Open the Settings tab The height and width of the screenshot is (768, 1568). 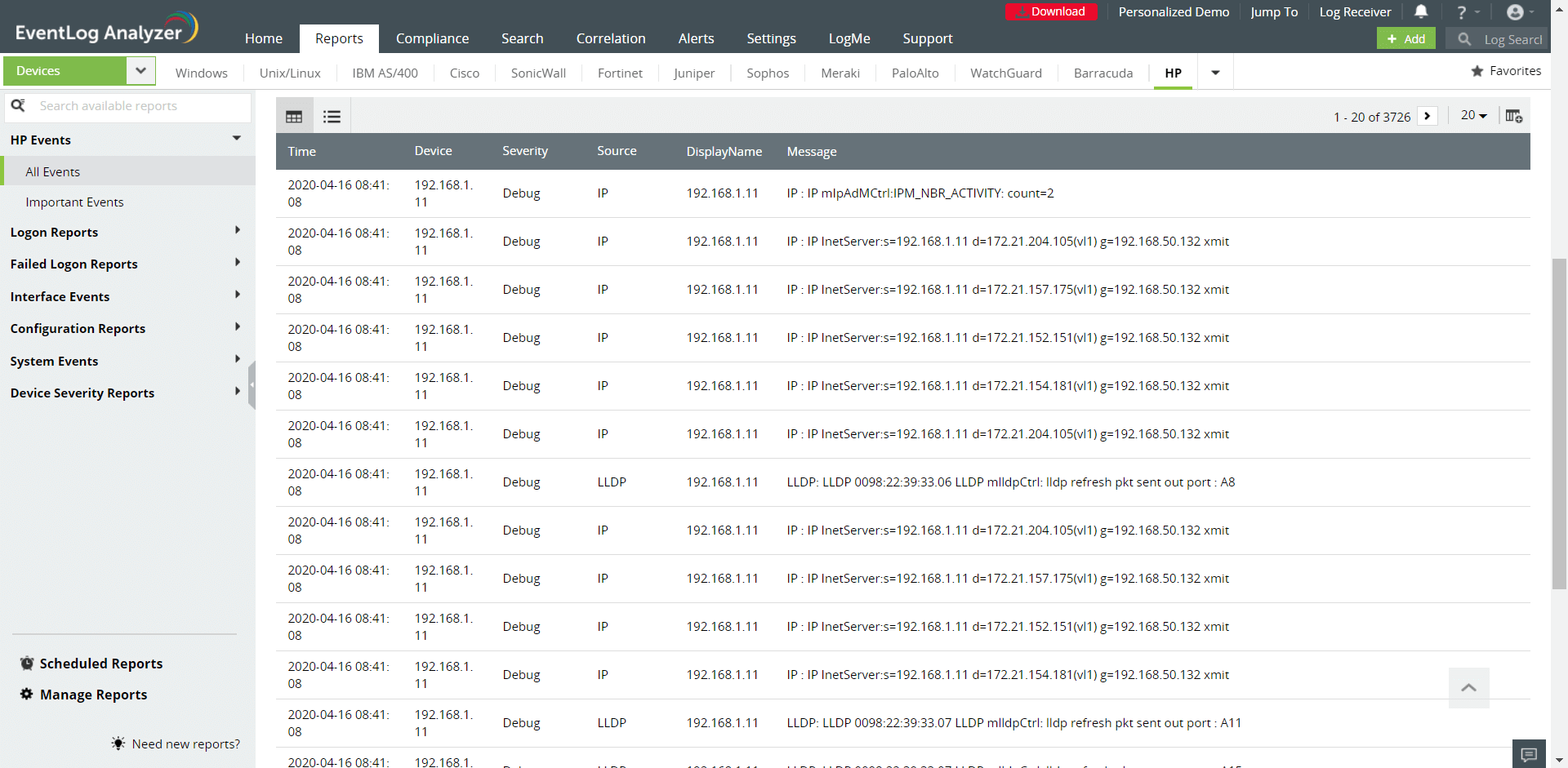(771, 38)
